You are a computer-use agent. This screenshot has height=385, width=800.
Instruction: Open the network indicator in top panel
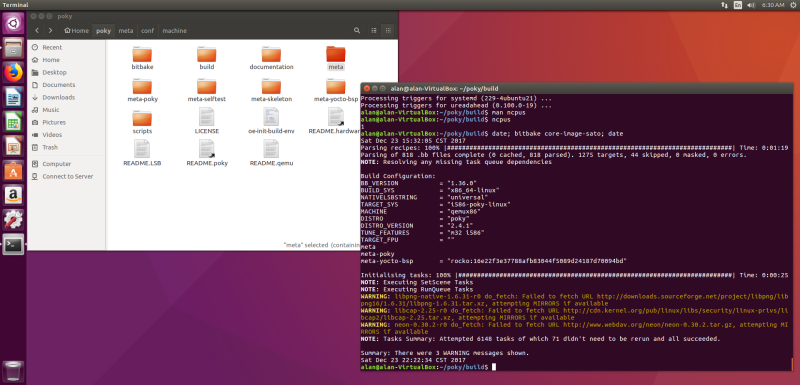(x=724, y=5)
